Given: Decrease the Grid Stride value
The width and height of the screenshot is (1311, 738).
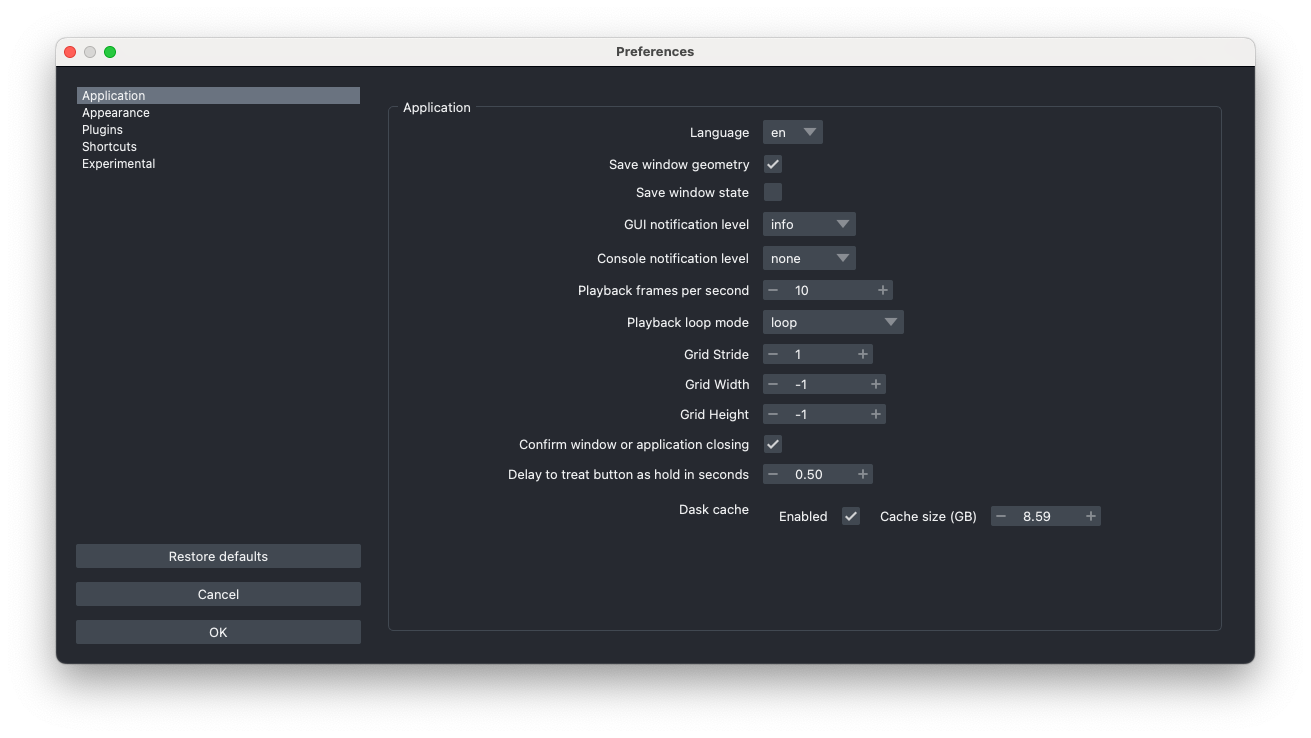Looking at the screenshot, I should (x=772, y=353).
